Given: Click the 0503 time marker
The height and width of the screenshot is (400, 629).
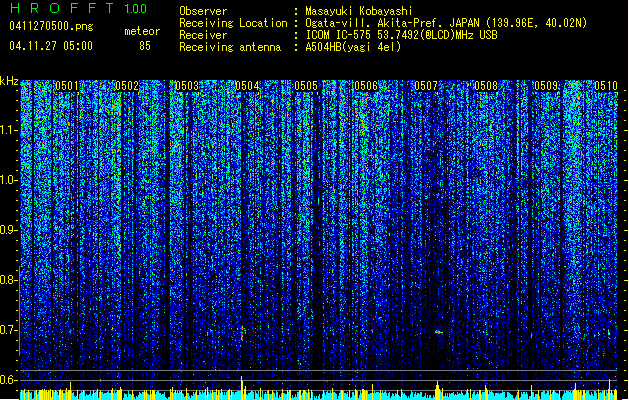Looking at the screenshot, I should [x=187, y=86].
